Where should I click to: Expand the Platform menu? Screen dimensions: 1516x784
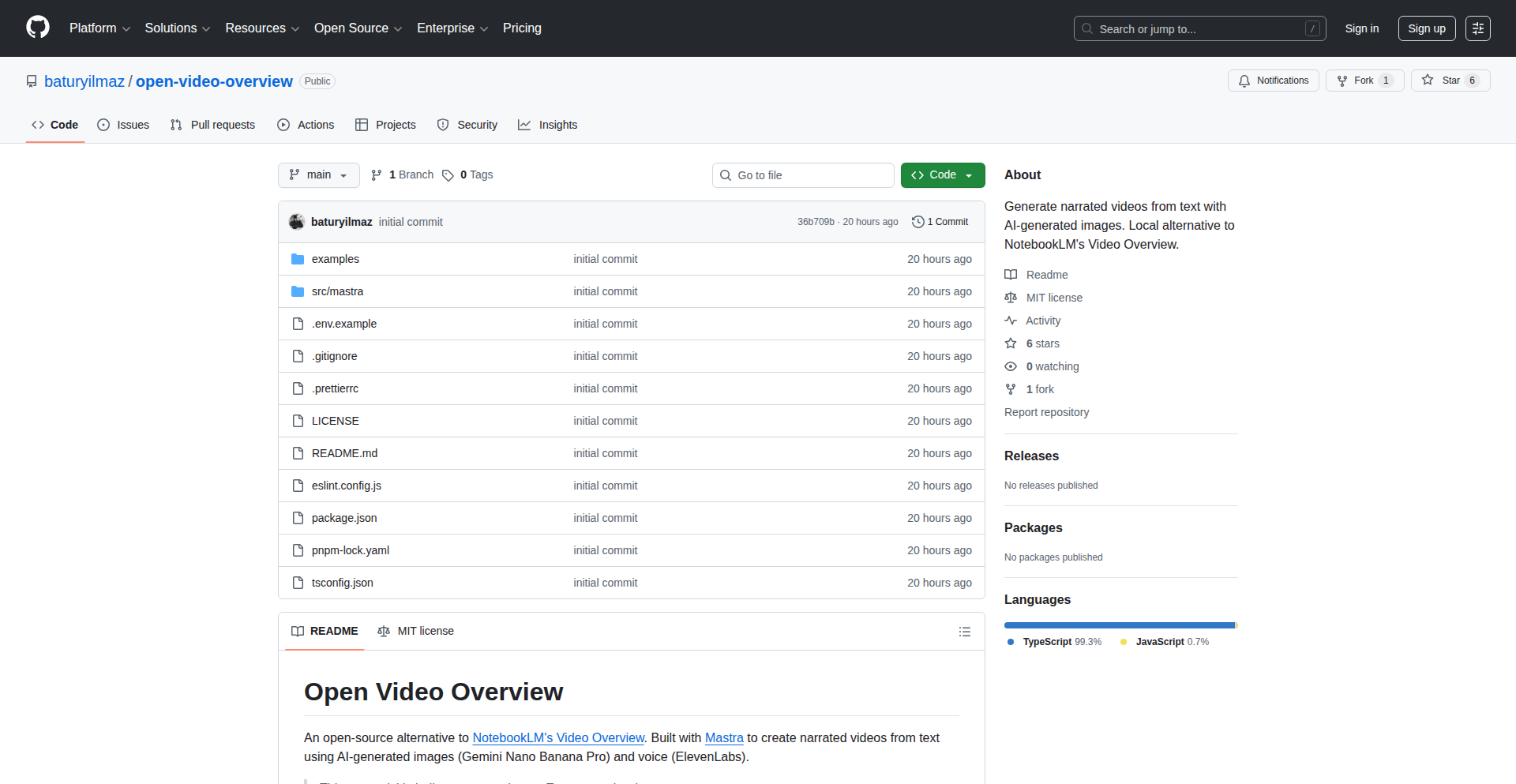click(99, 28)
